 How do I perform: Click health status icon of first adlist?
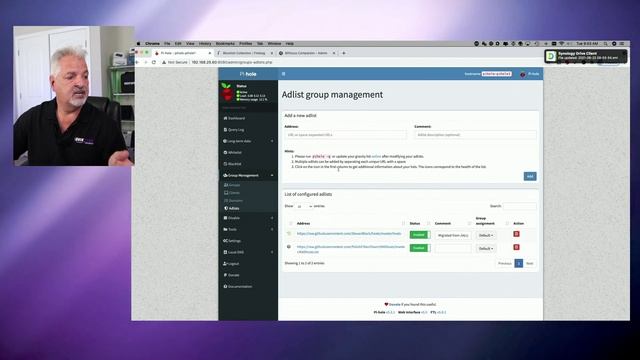coord(289,233)
